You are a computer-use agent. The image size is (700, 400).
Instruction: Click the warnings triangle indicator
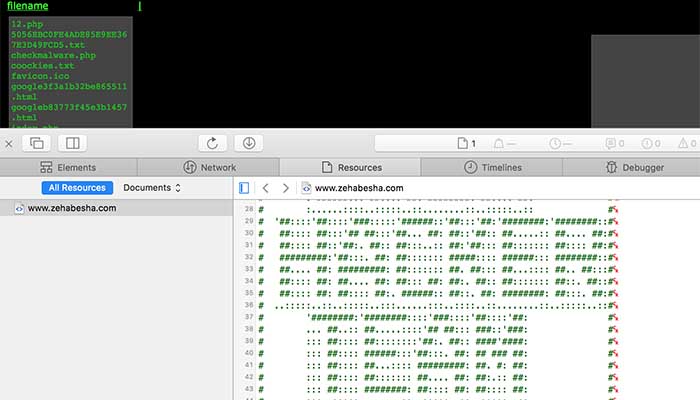point(687,143)
